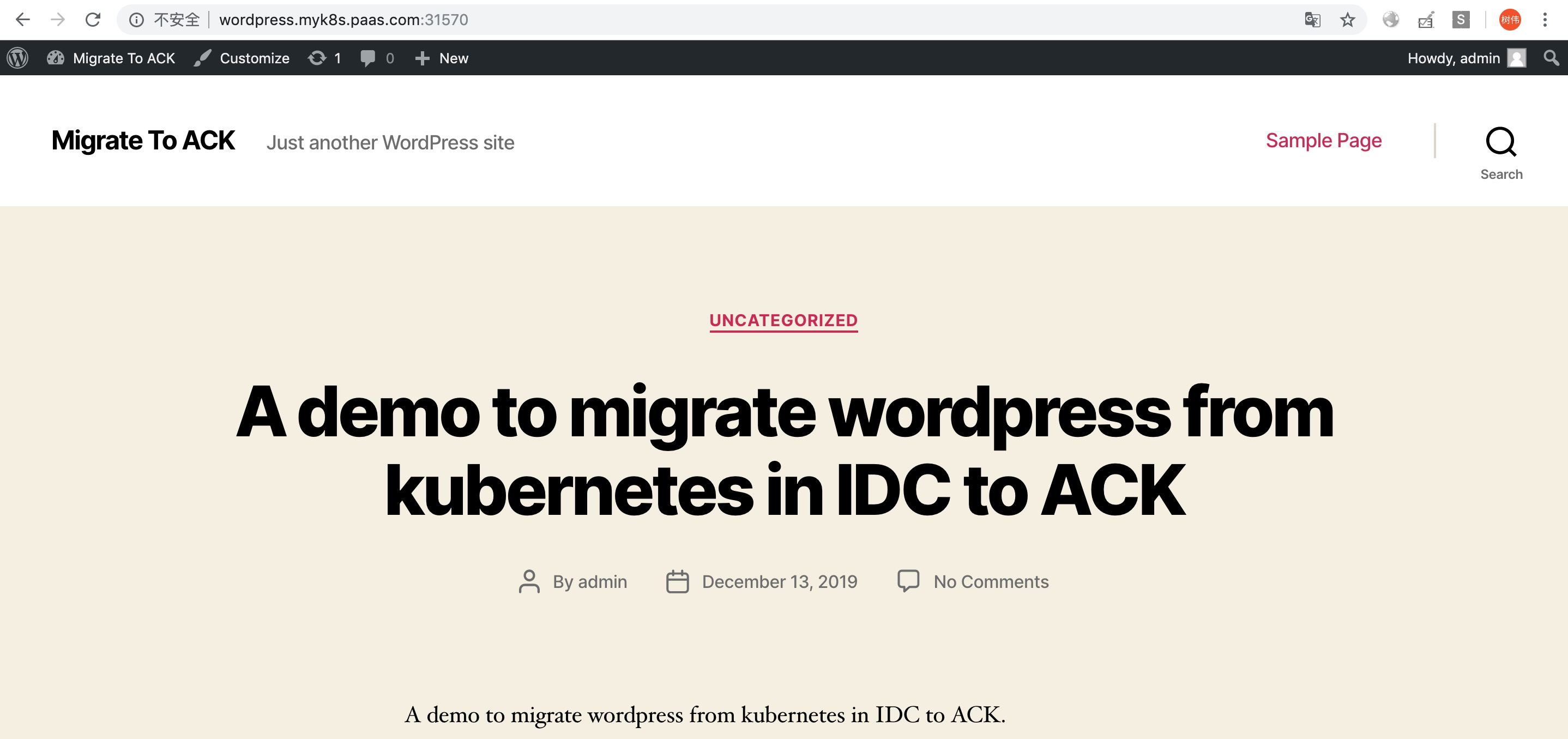Click the comment bubble post icon
This screenshot has width=1568, height=739.
(908, 581)
